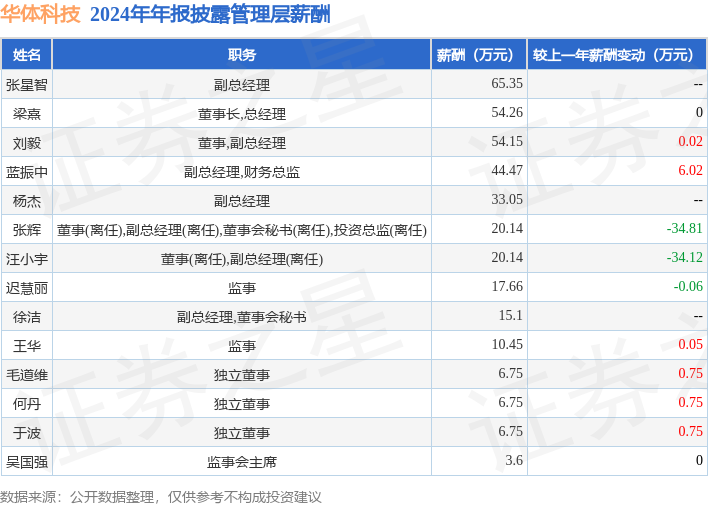Click the name cell 王华
The width and height of the screenshot is (708, 506).
pyautogui.click(x=27, y=345)
